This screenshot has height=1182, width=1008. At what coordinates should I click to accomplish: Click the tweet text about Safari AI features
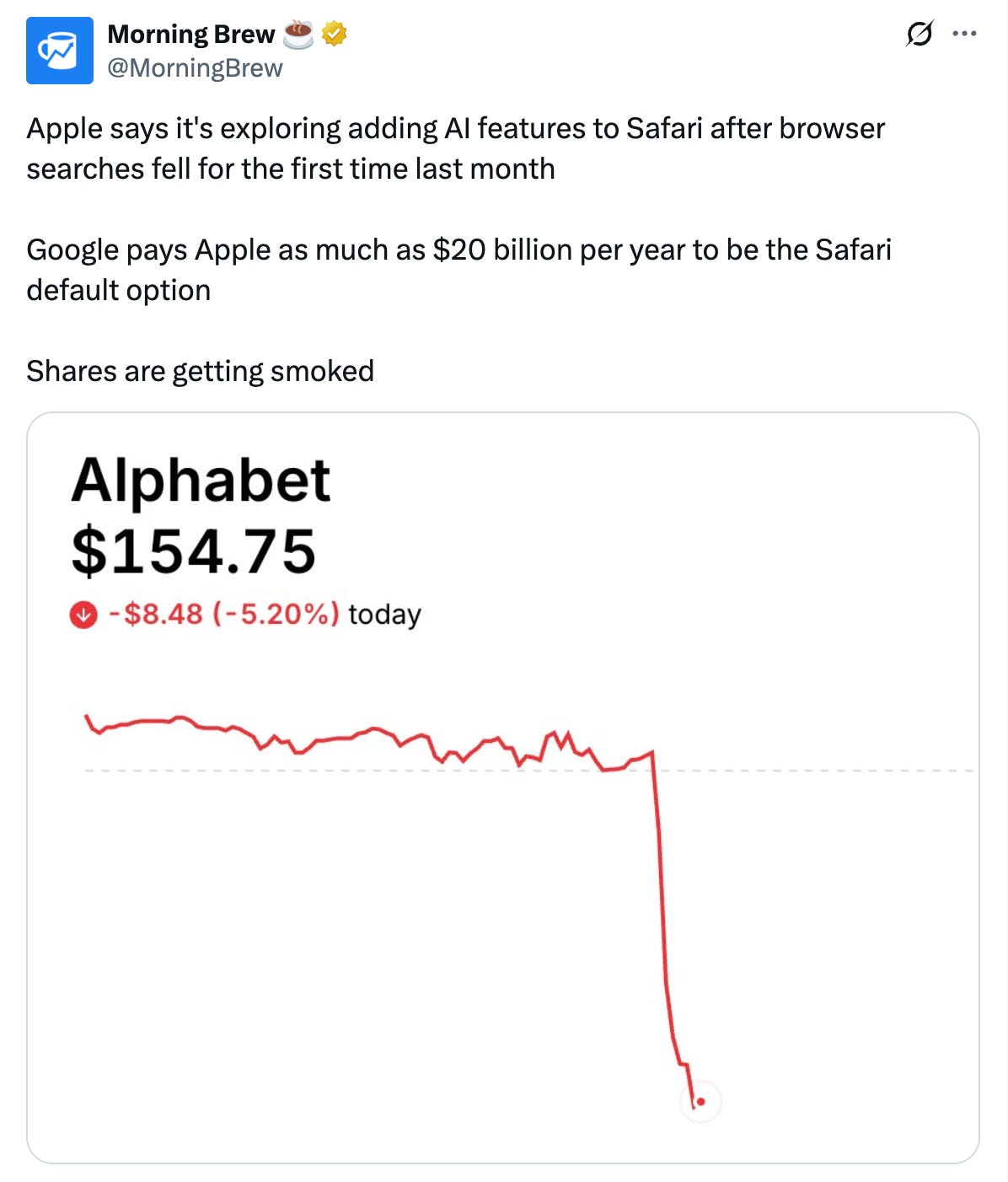point(456,148)
